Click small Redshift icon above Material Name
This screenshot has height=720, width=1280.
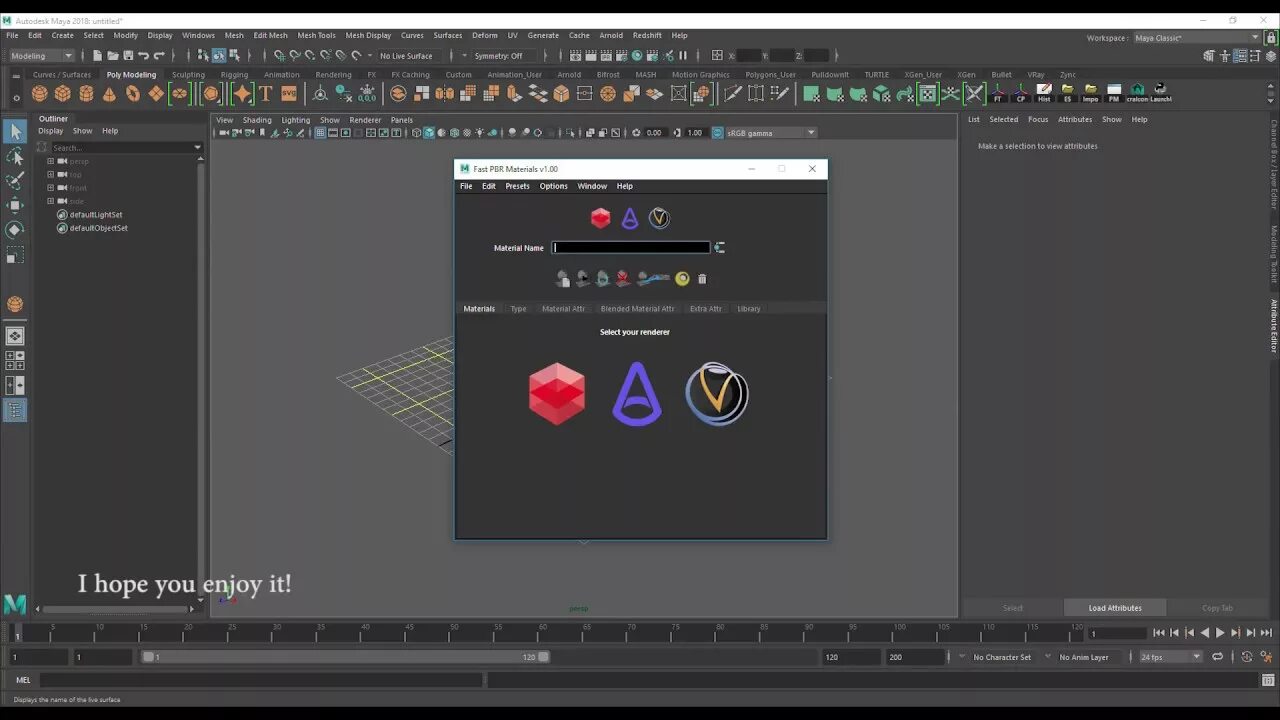[600, 218]
